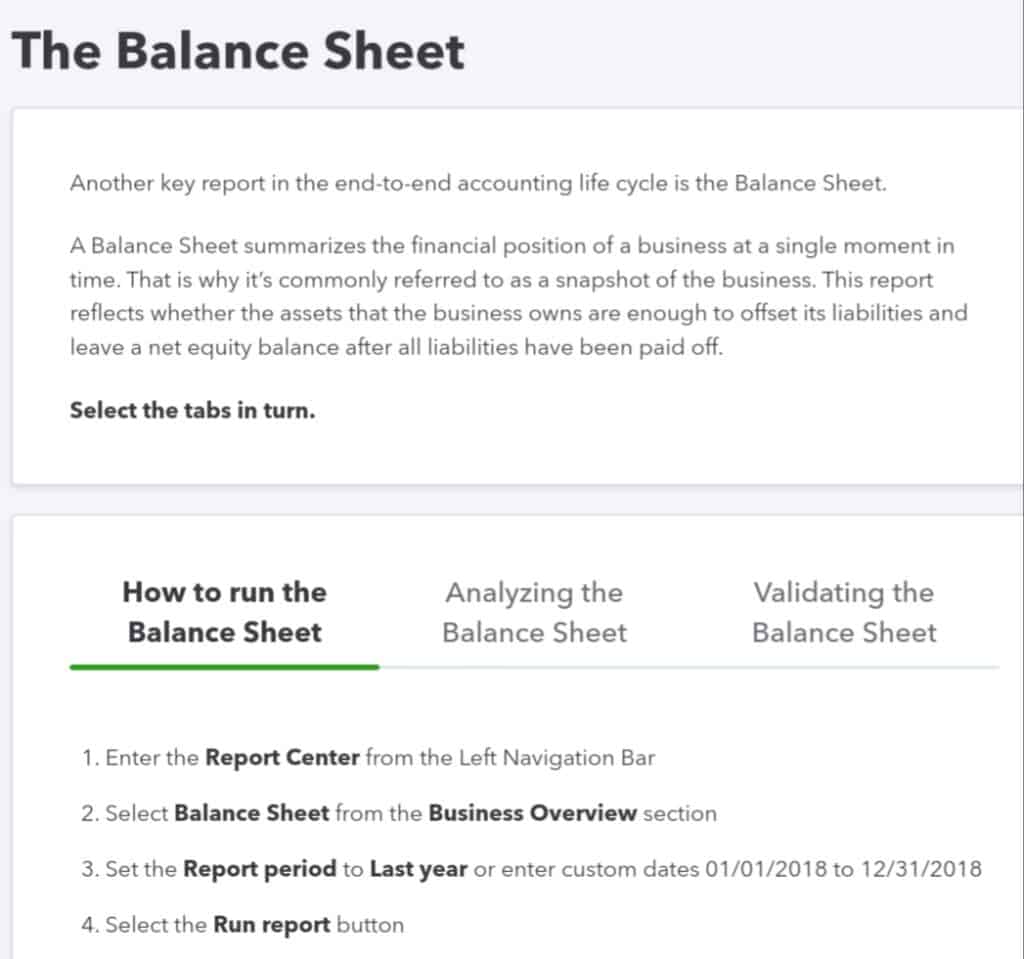Select How to run the Balance Sheet tab
1024x959 pixels.
[225, 613]
